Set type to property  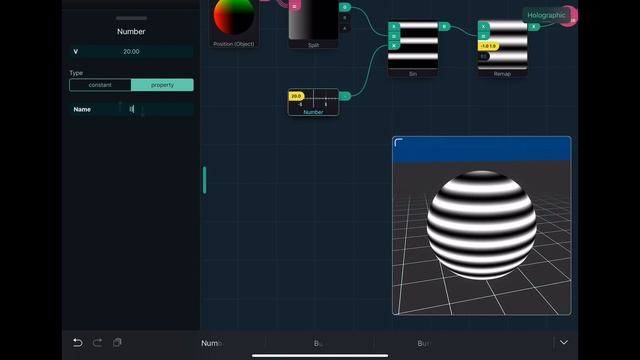[162, 85]
